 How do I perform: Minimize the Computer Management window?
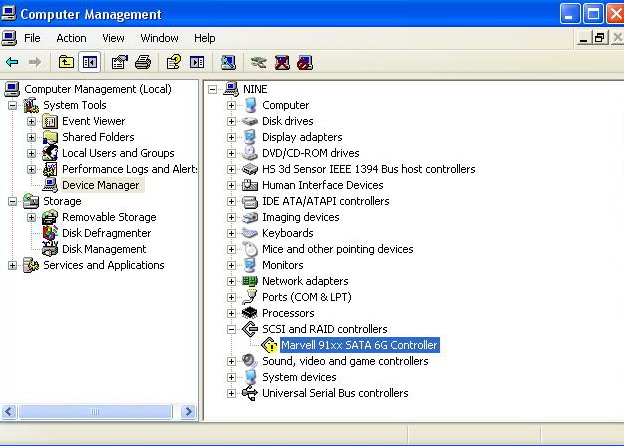click(570, 14)
